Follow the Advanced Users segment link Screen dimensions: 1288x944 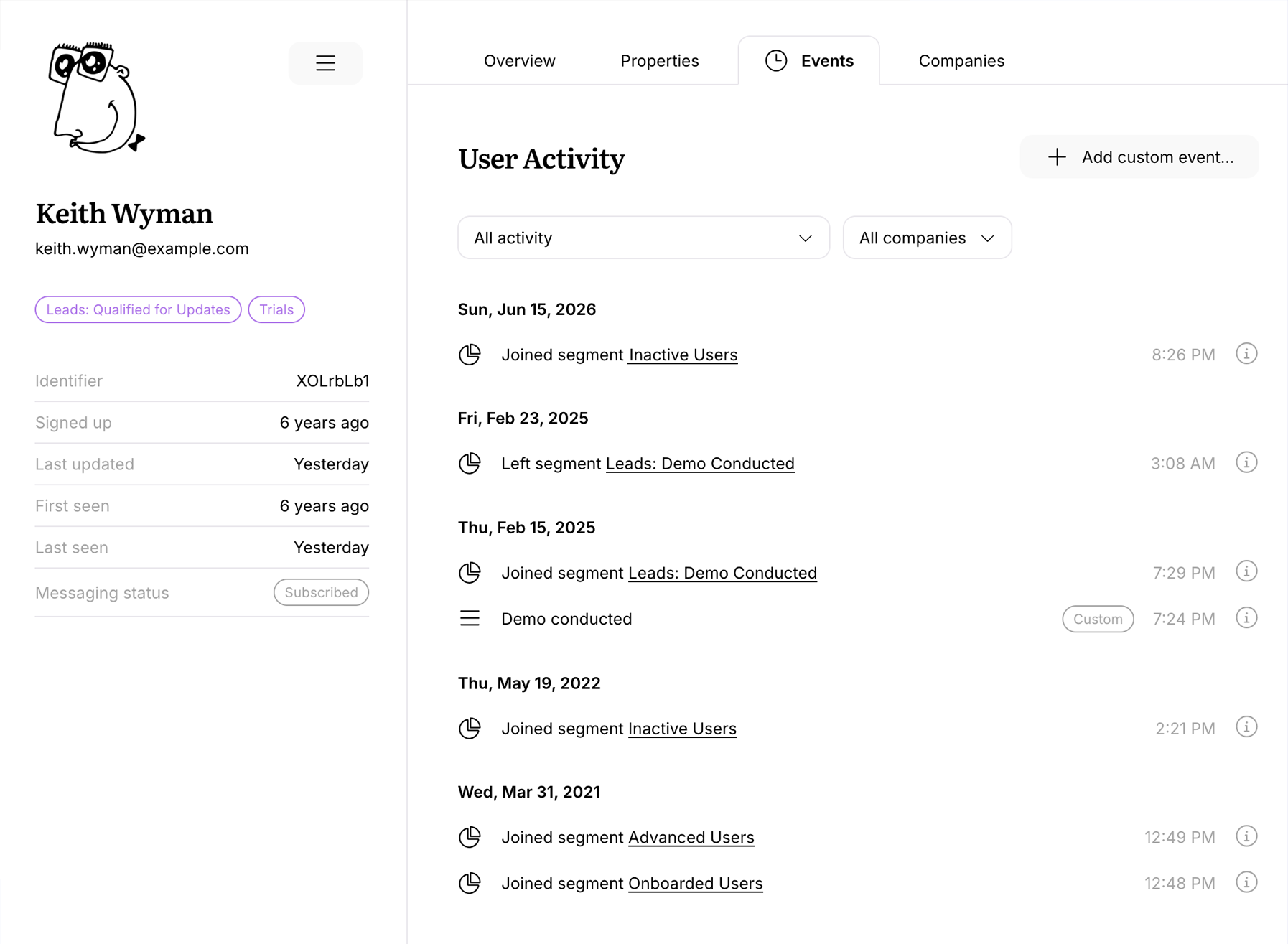tap(691, 838)
